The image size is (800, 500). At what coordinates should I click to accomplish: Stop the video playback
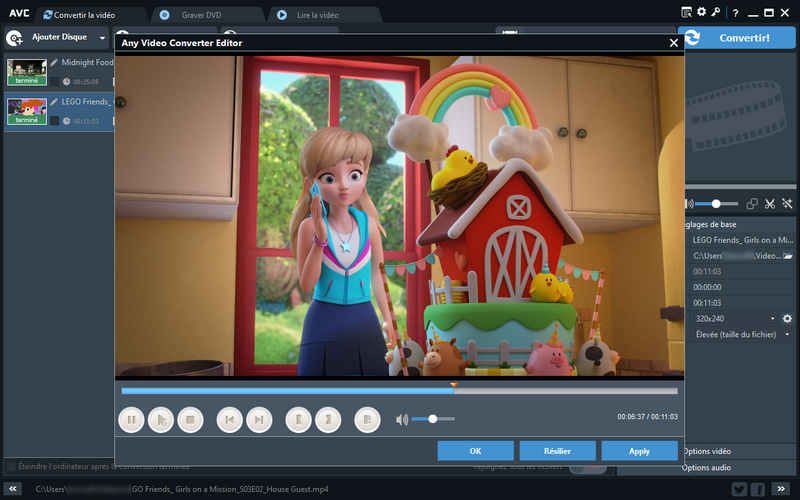[190, 420]
